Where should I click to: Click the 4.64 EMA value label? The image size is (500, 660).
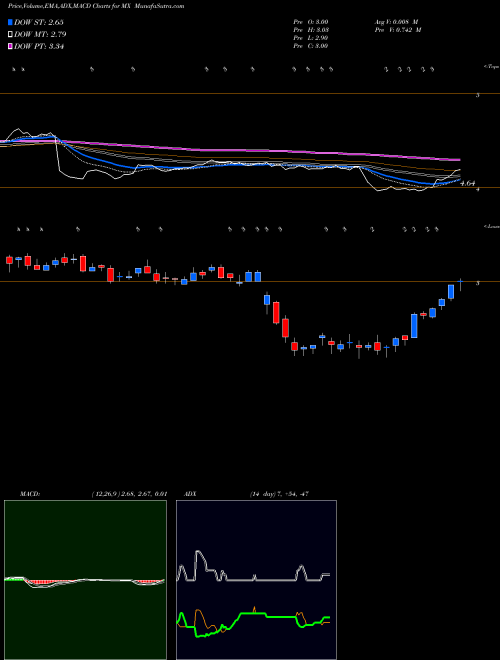[468, 183]
